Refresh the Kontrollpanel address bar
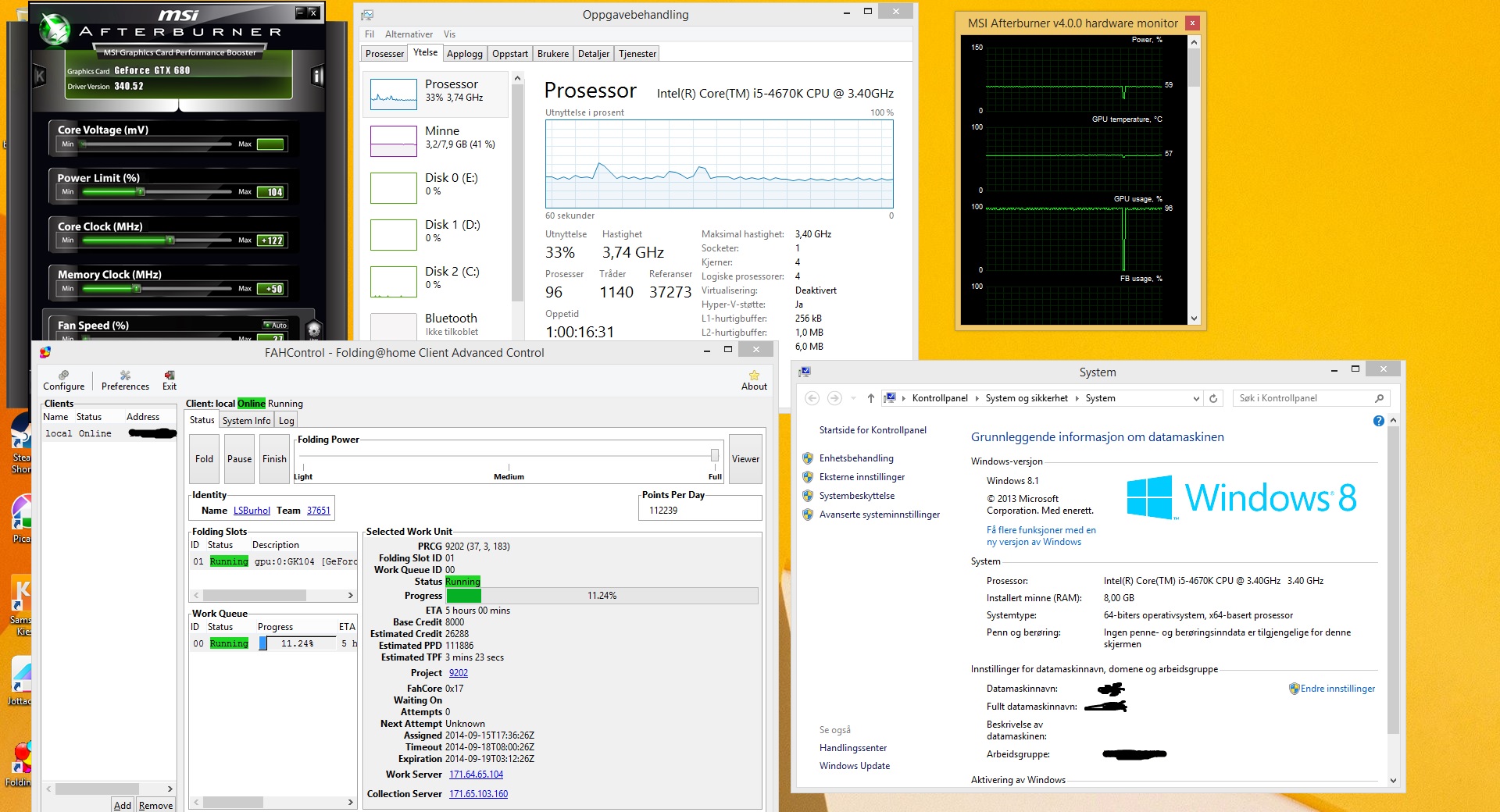The image size is (1500, 812). click(1213, 398)
